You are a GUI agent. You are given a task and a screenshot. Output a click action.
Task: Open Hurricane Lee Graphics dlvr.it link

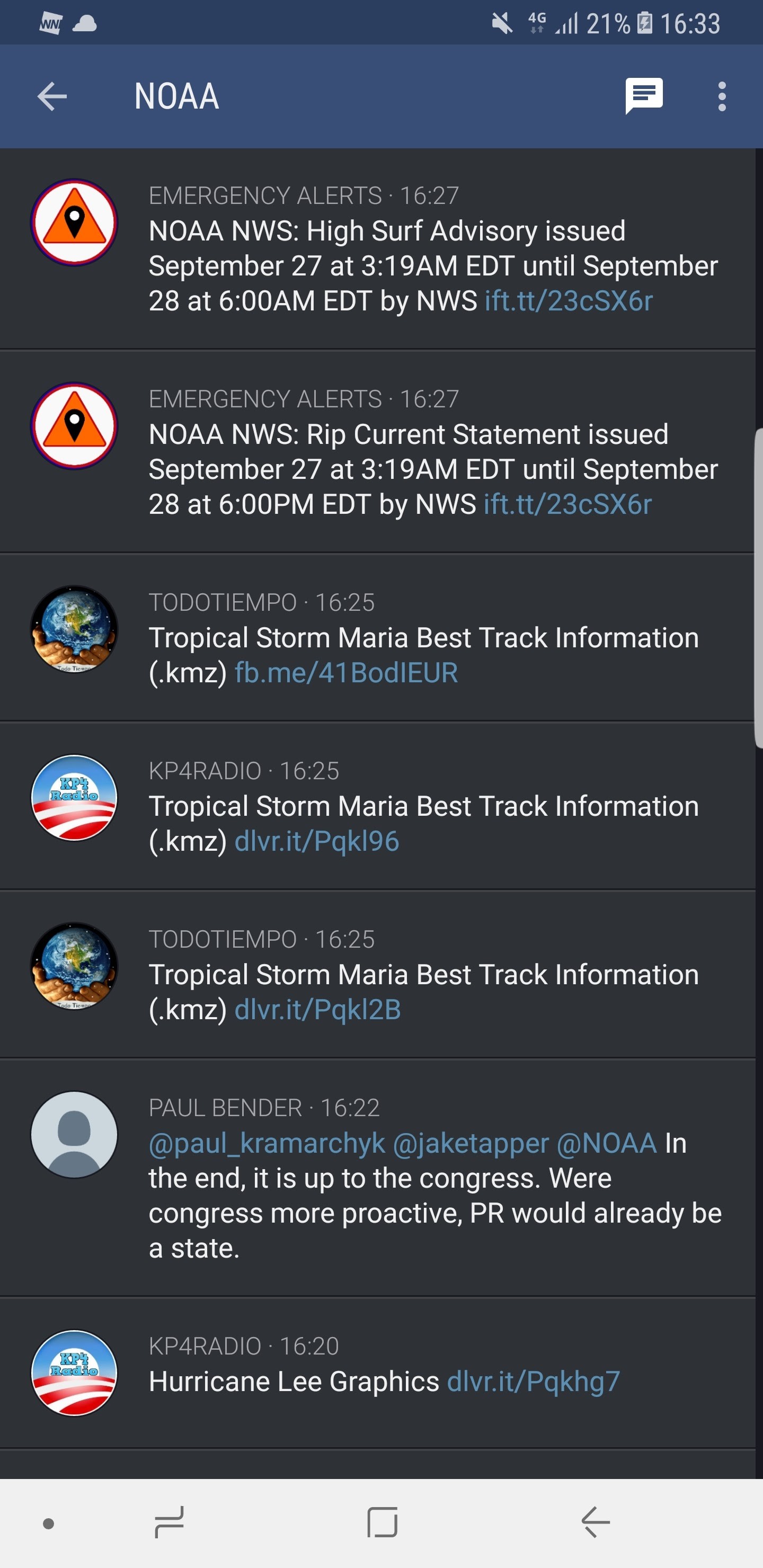click(x=534, y=1382)
